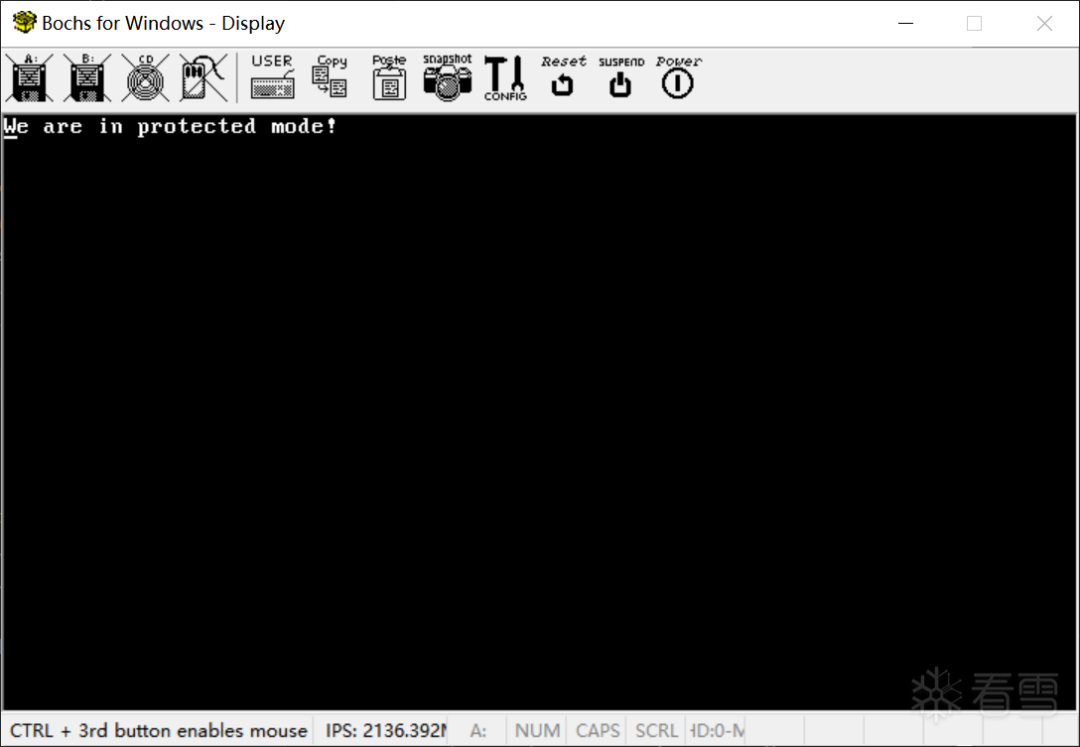Click the floppy drive A: icon
The image size is (1080, 747).
point(29,78)
